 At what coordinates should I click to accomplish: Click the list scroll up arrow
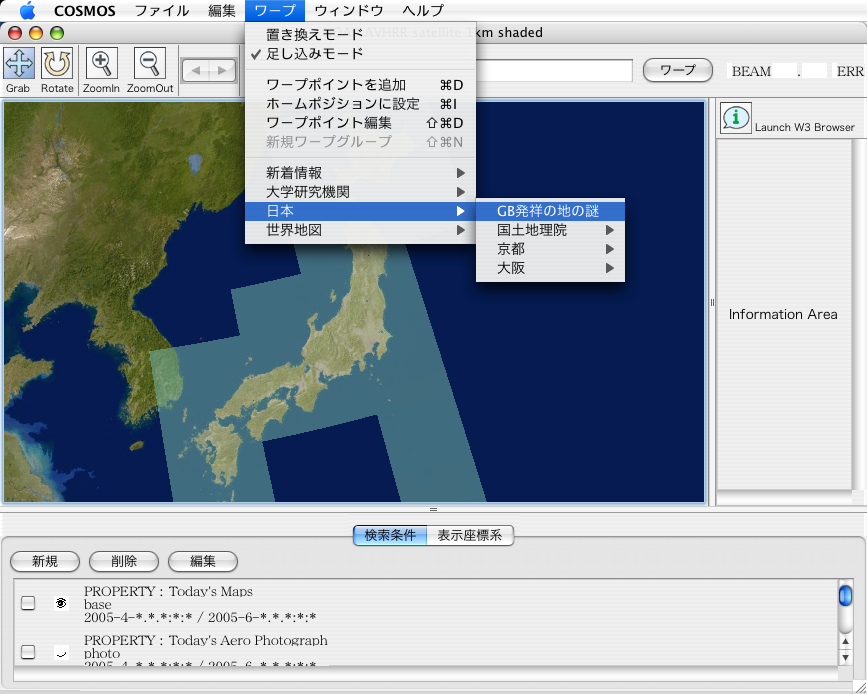[x=845, y=641]
